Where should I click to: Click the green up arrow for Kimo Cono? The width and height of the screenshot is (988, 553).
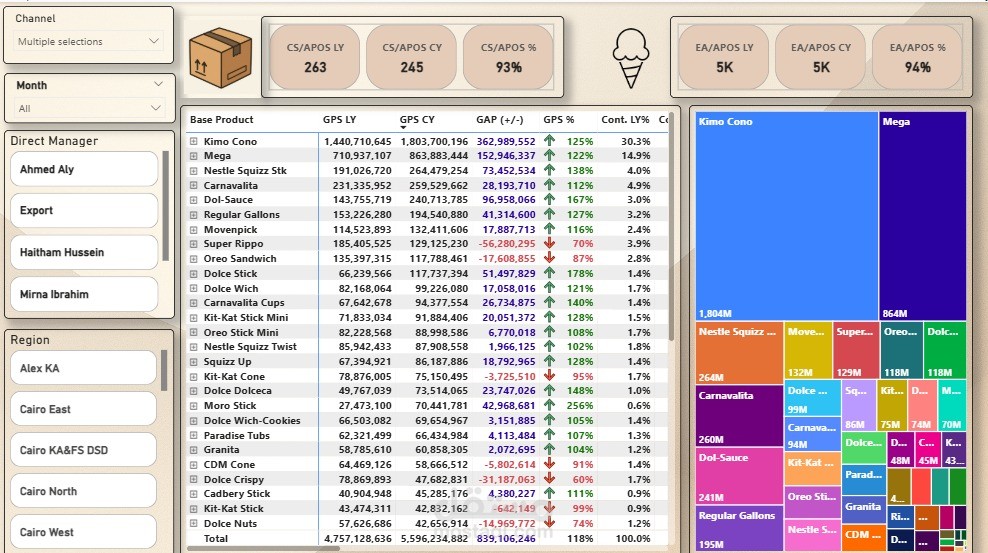click(549, 141)
